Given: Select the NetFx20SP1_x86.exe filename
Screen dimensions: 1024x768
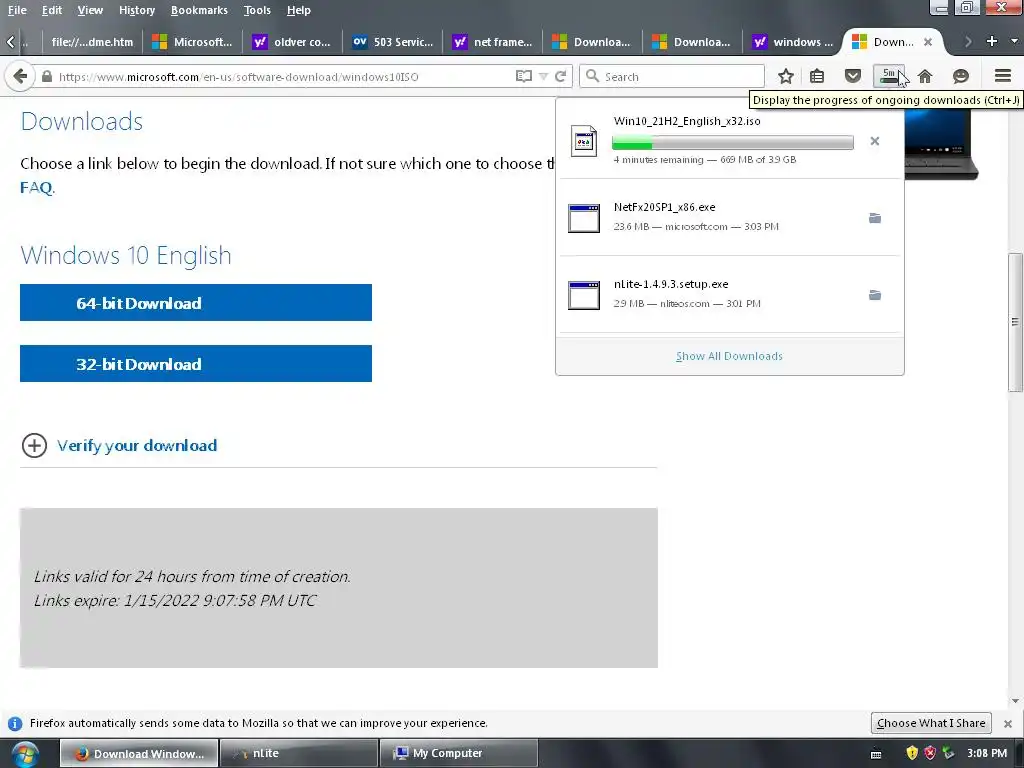Looking at the screenshot, I should pos(664,207).
